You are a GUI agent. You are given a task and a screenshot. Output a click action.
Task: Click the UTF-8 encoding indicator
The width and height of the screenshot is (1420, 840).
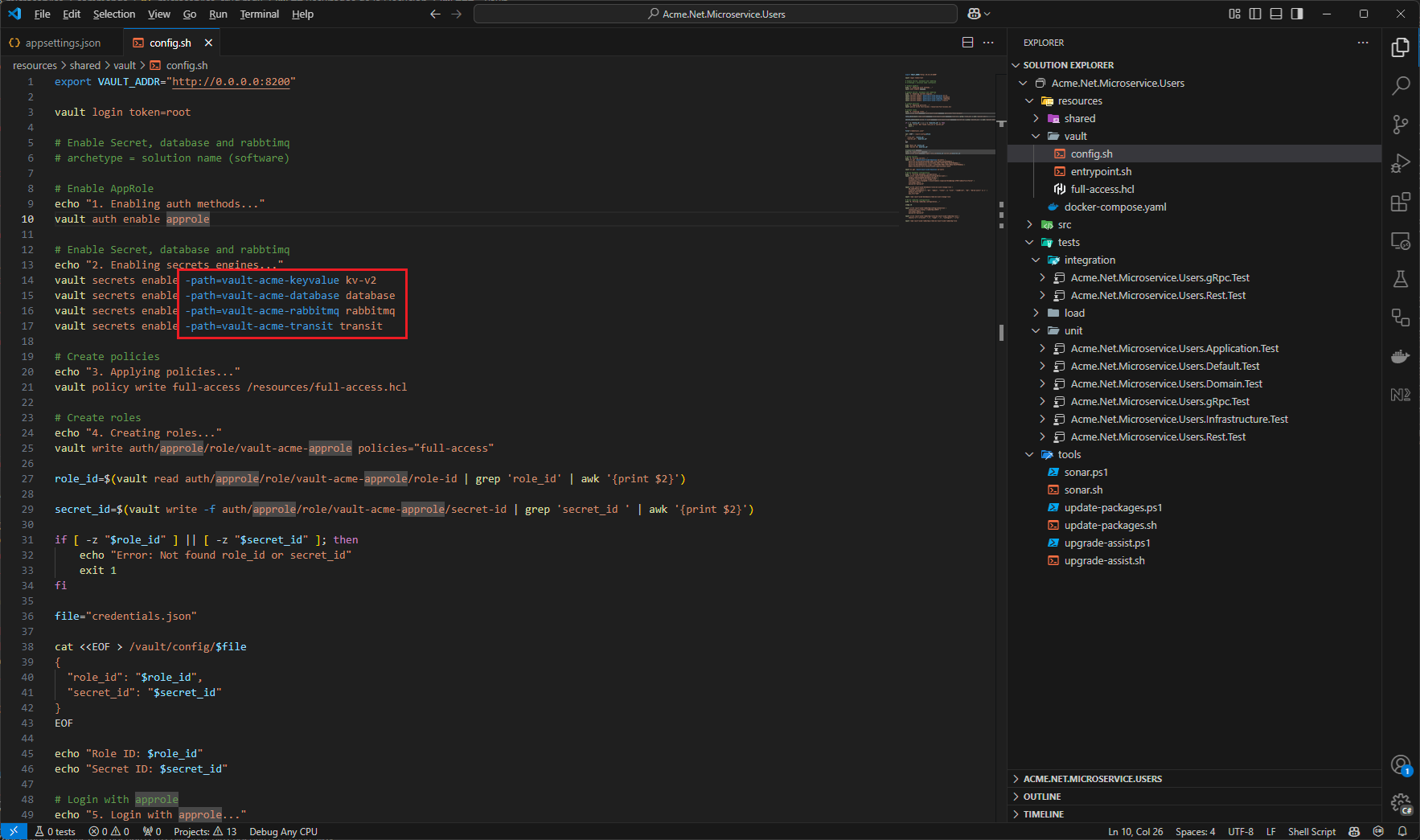[1241, 831]
